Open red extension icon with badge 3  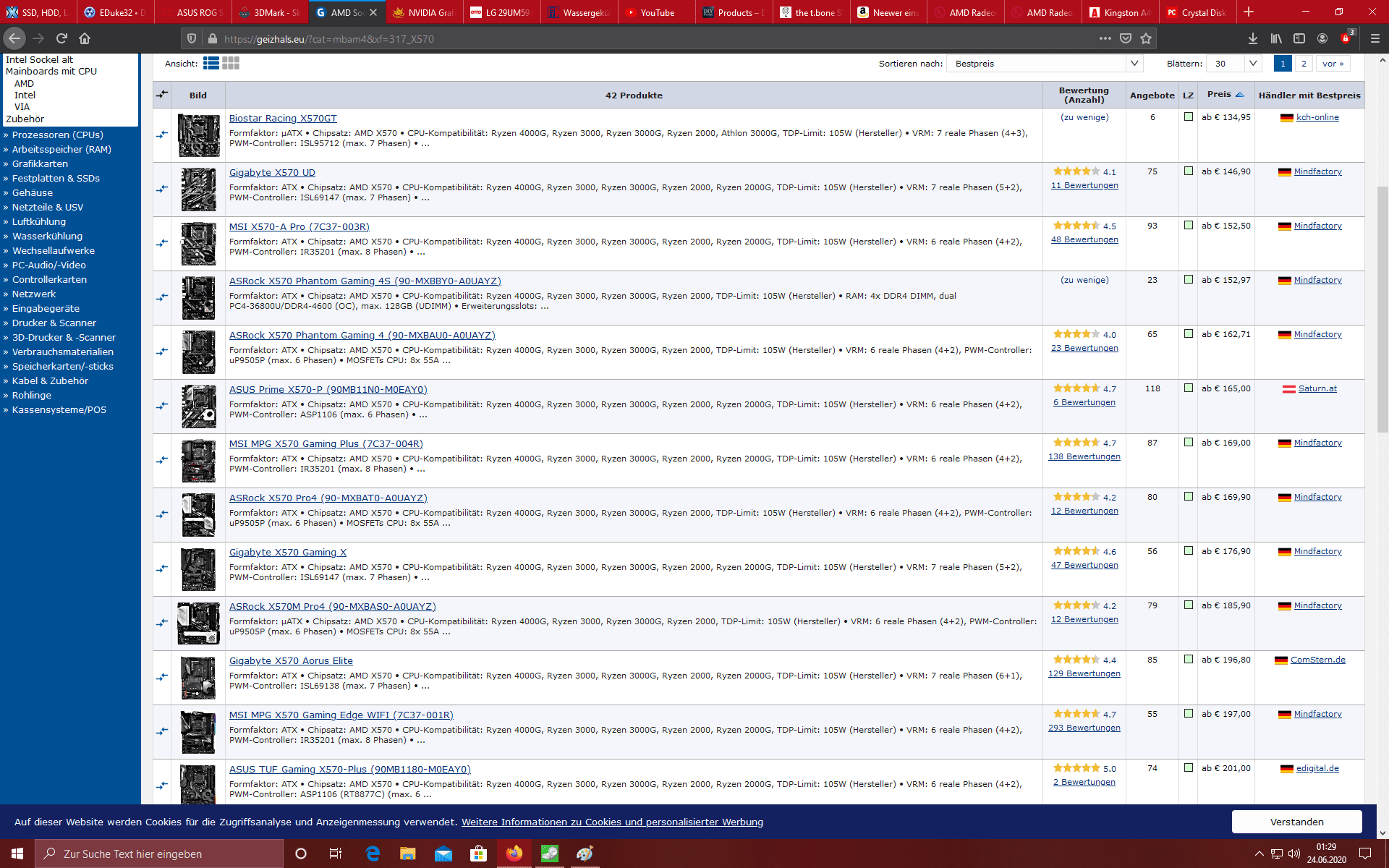(x=1347, y=38)
